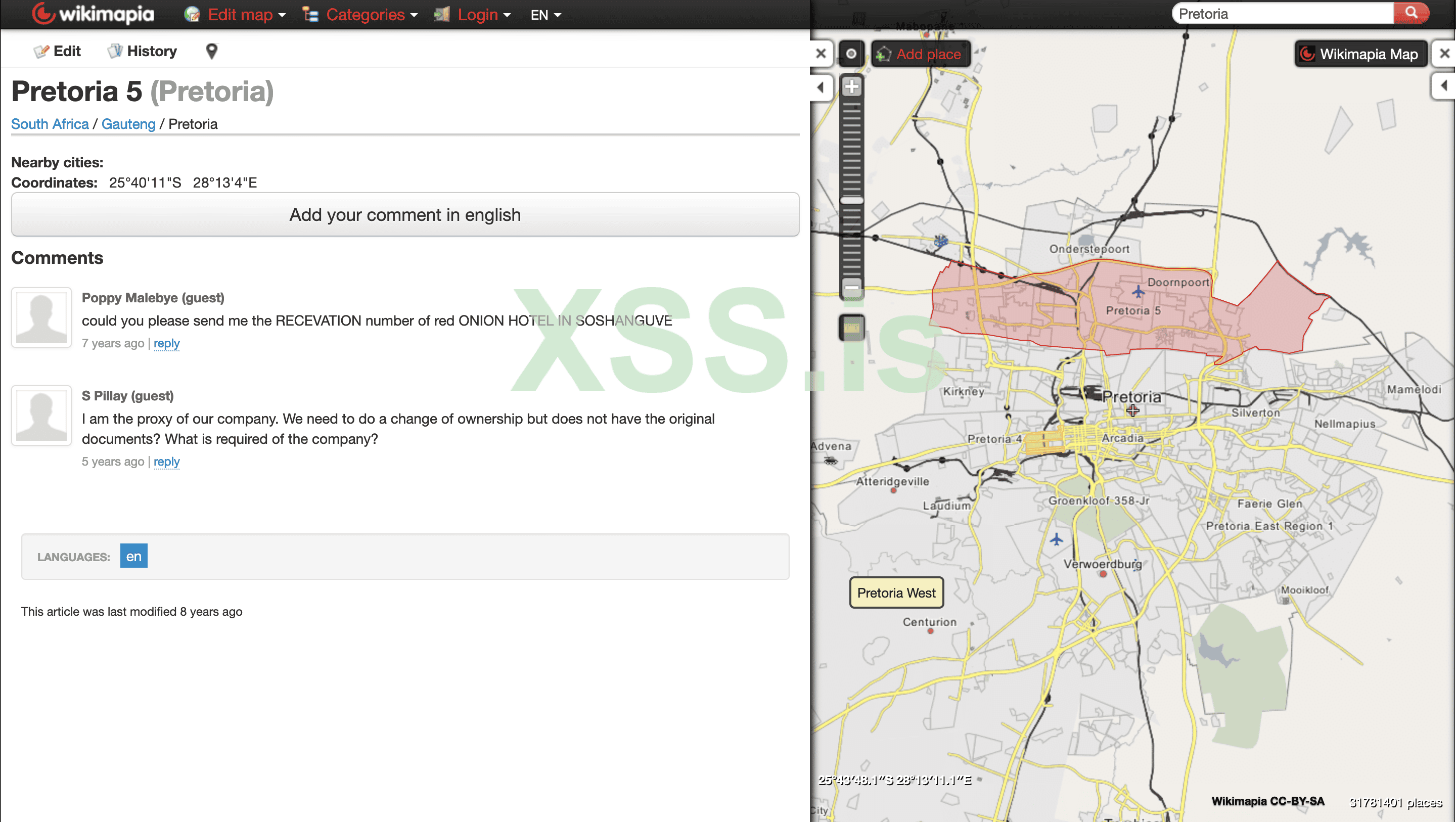Click the Pretoria search input field
This screenshot has height=822, width=1456.
(1282, 14)
